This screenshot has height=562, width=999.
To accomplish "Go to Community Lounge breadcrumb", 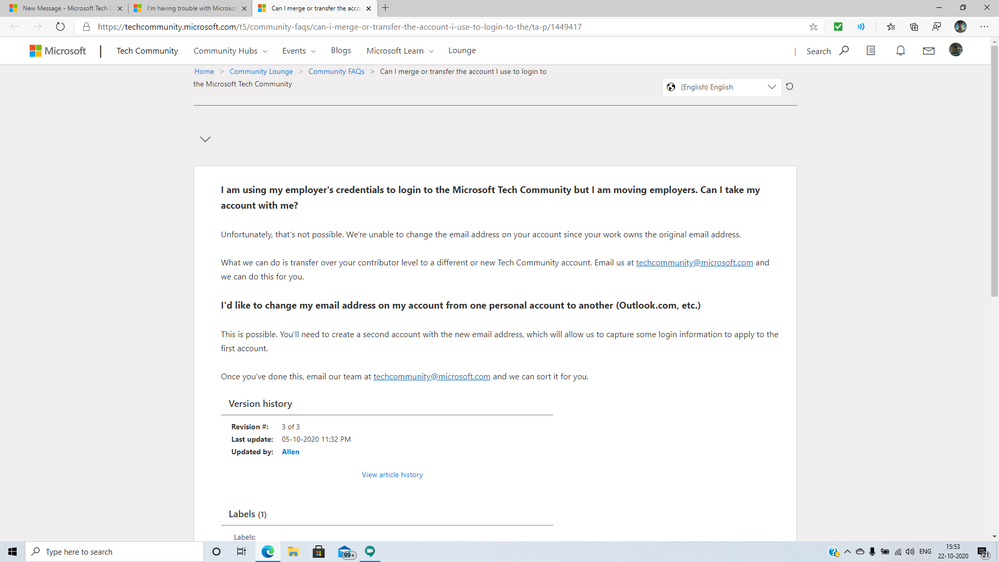I will (x=261, y=71).
